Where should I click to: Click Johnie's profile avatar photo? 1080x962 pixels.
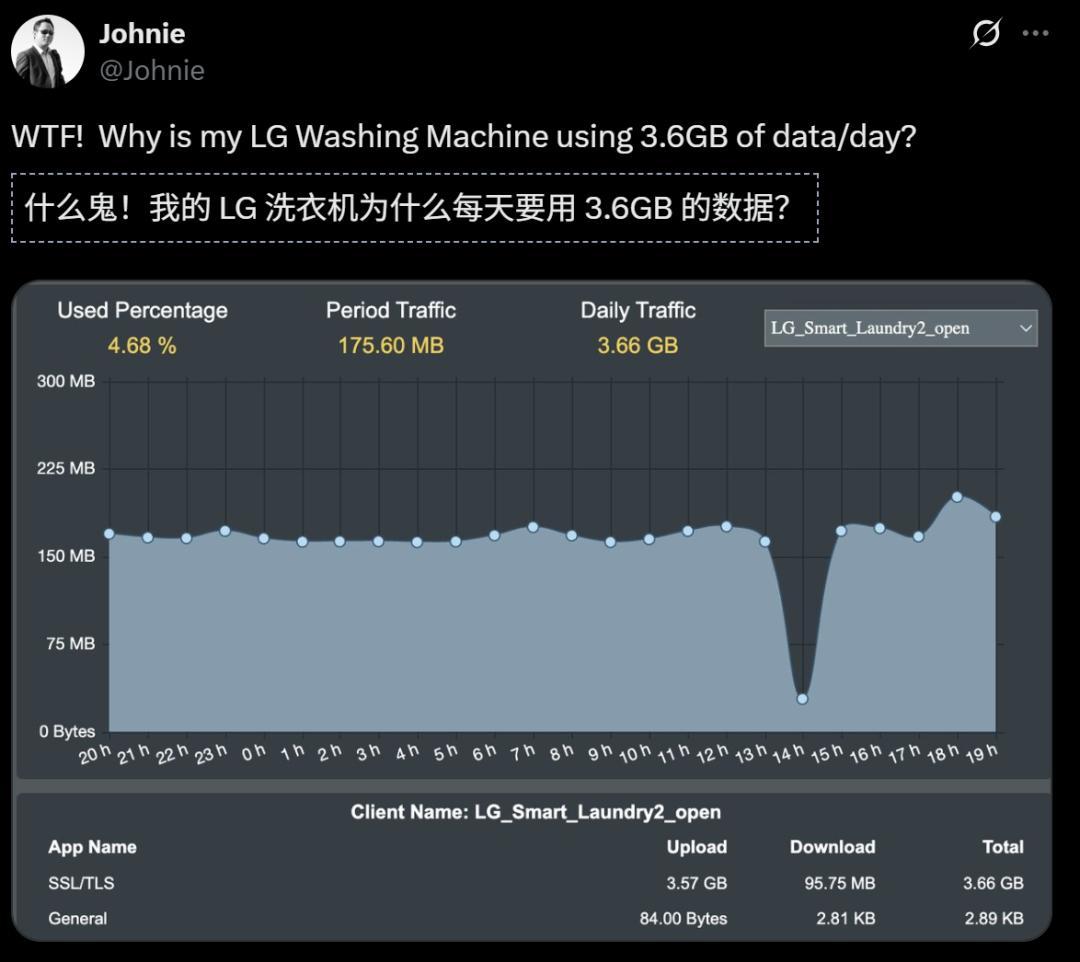click(x=47, y=51)
